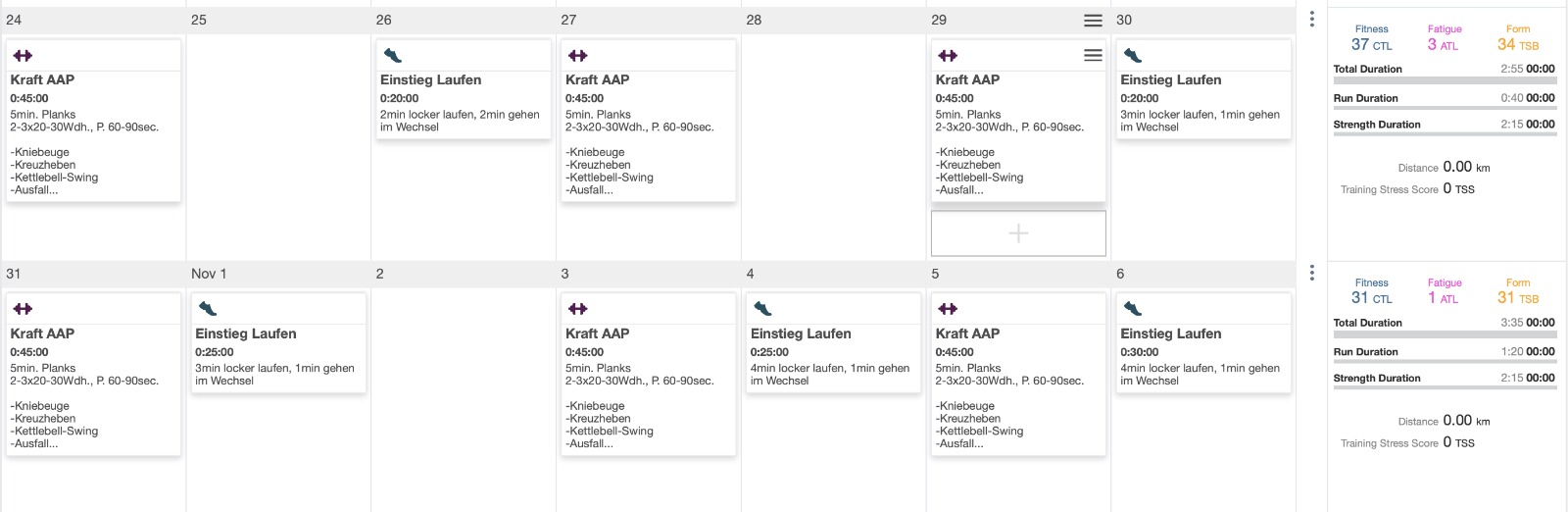Select Form 31 TSB value, second week
1568x512 pixels.
(x=1518, y=298)
